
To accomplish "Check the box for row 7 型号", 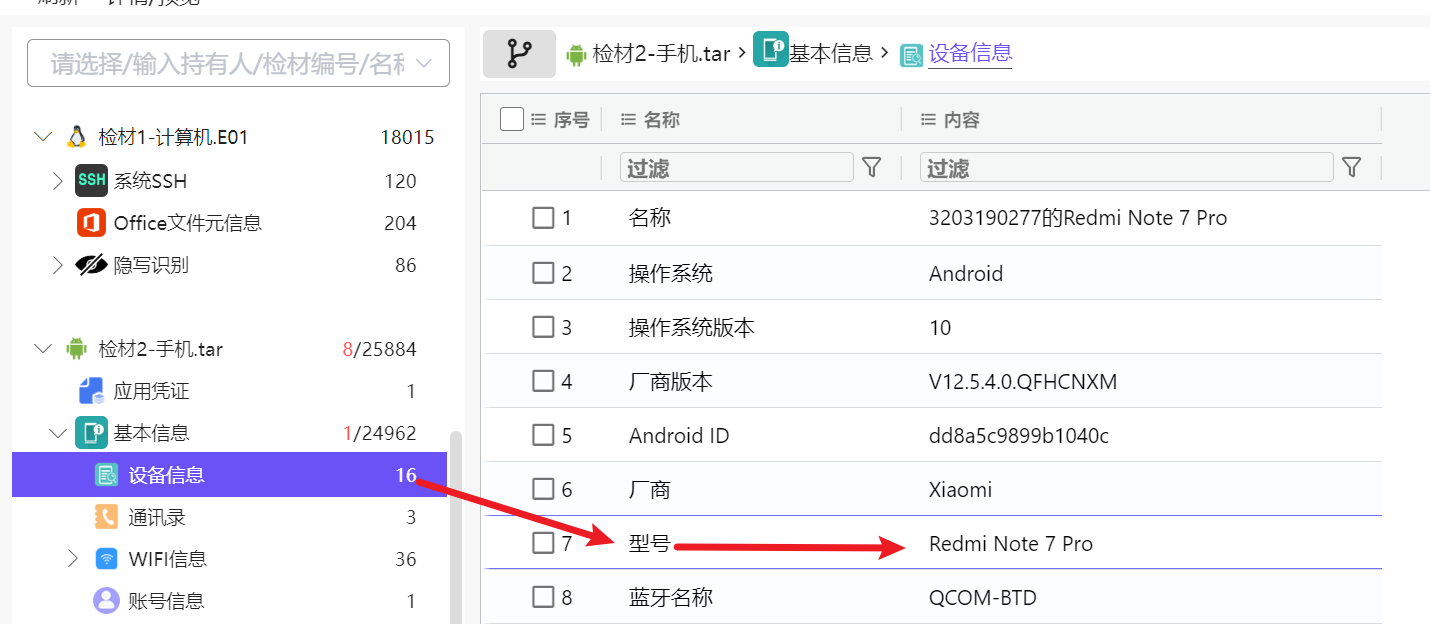I will point(543,543).
